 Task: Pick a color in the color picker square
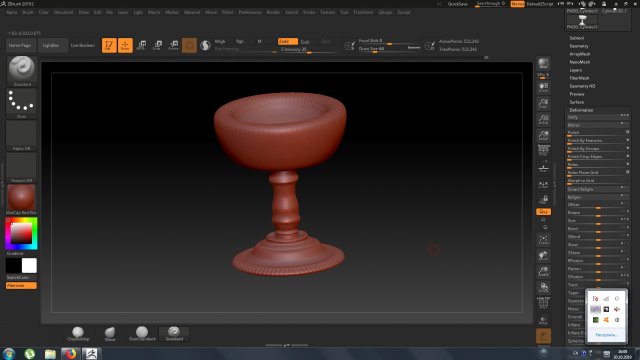[x=21, y=233]
